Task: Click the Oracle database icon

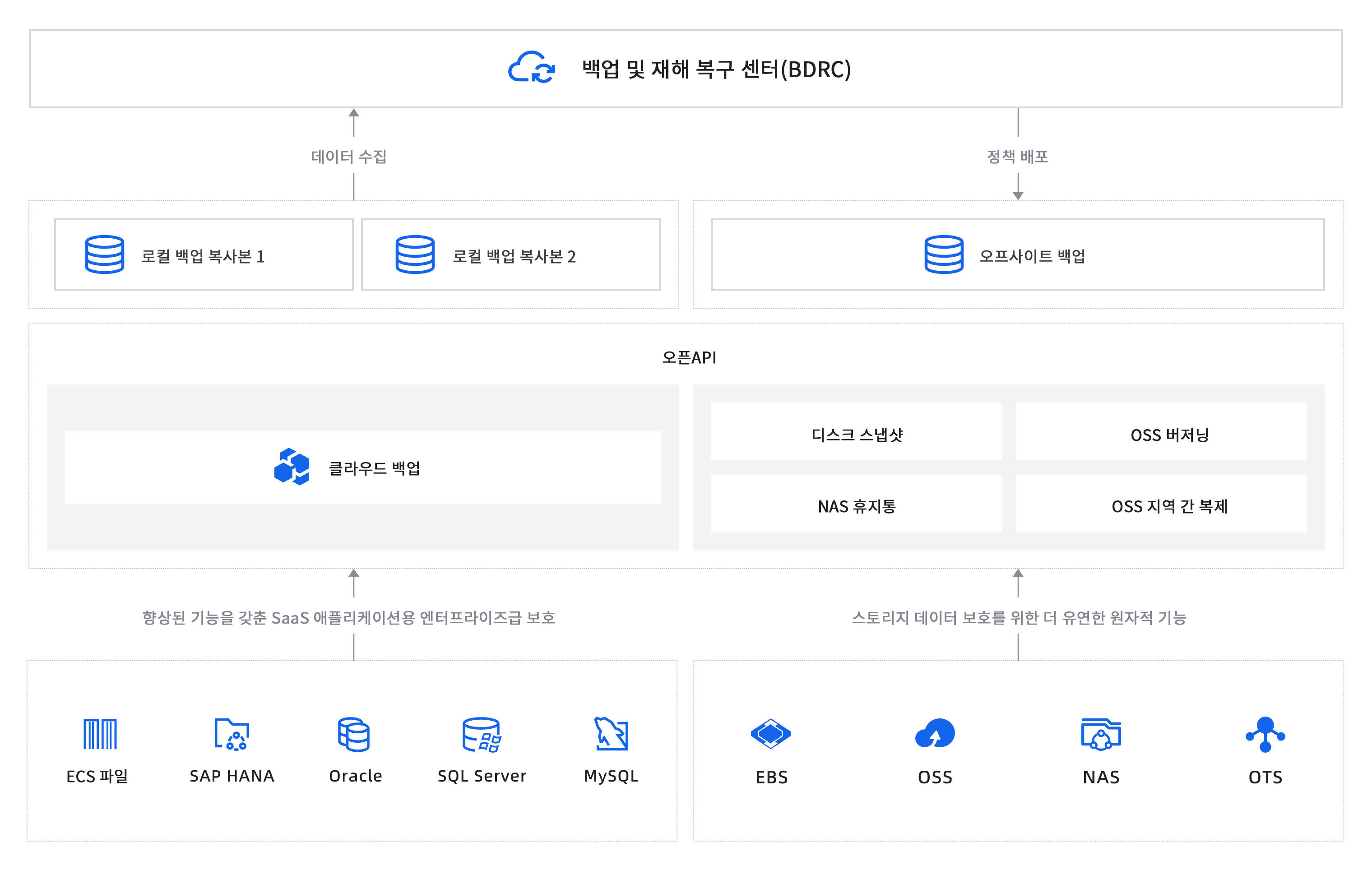Action: click(x=353, y=734)
